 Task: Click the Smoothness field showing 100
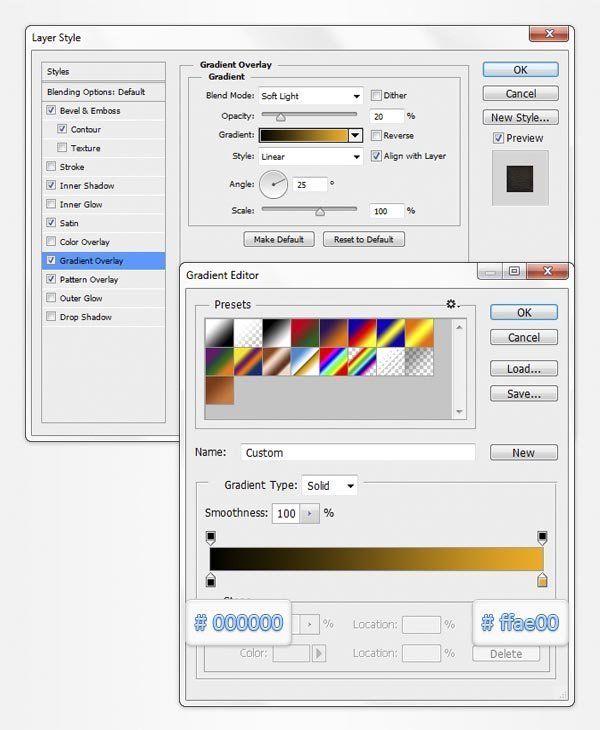pyautogui.click(x=286, y=513)
